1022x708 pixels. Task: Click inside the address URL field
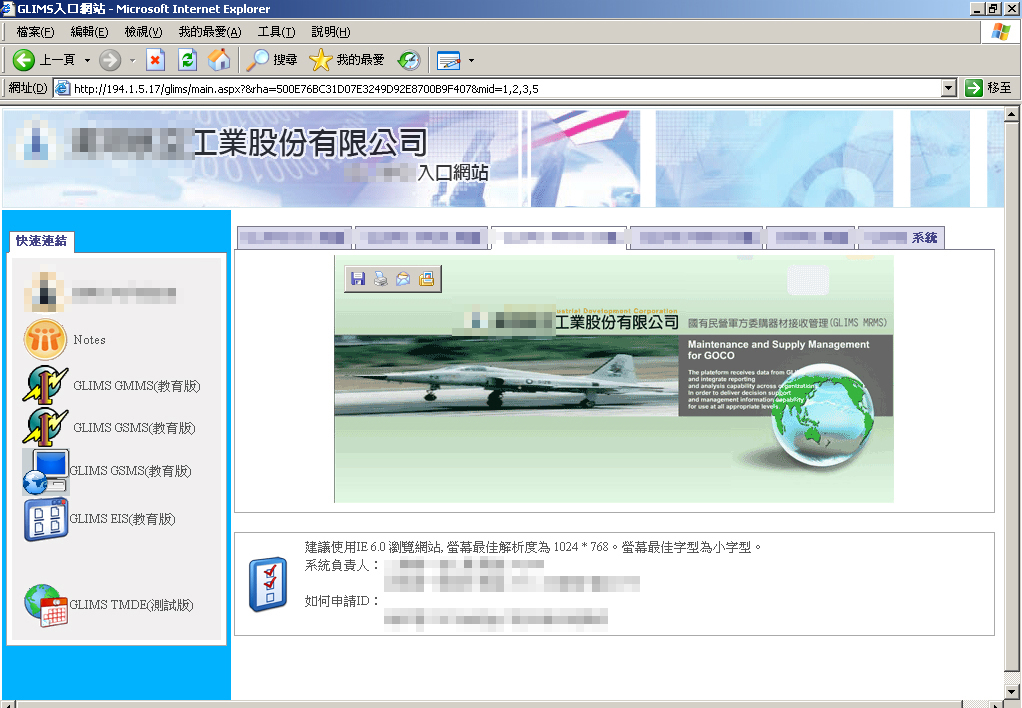click(x=500, y=88)
